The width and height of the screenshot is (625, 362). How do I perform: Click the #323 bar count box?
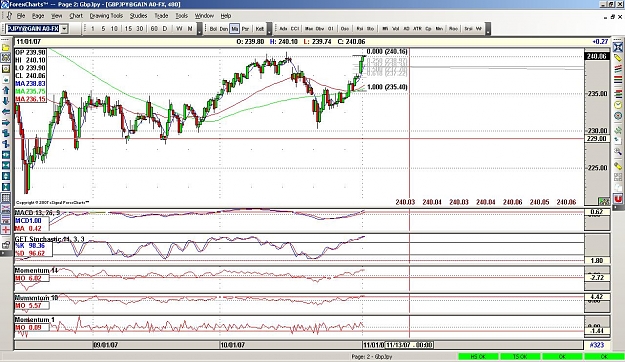click(597, 345)
